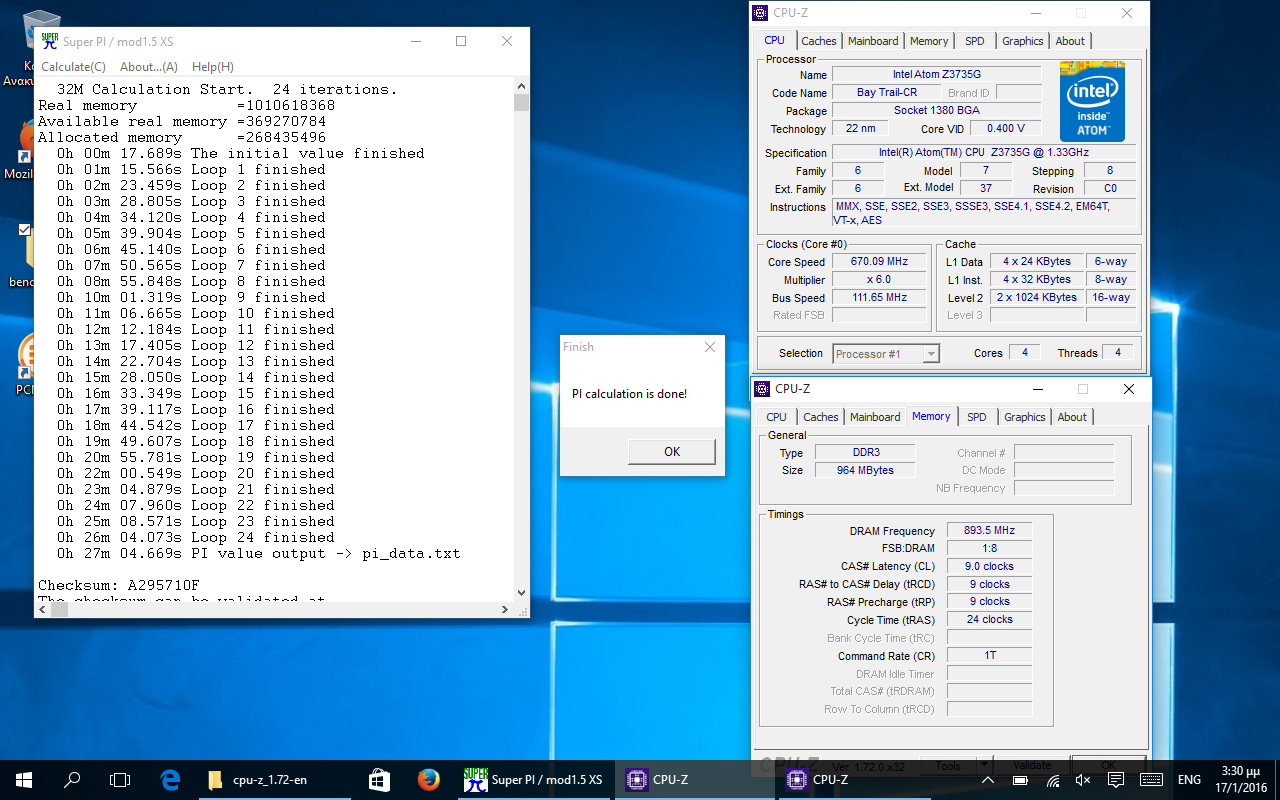
Task: Select CPU tab in lower CPU-Z
Action: (776, 417)
